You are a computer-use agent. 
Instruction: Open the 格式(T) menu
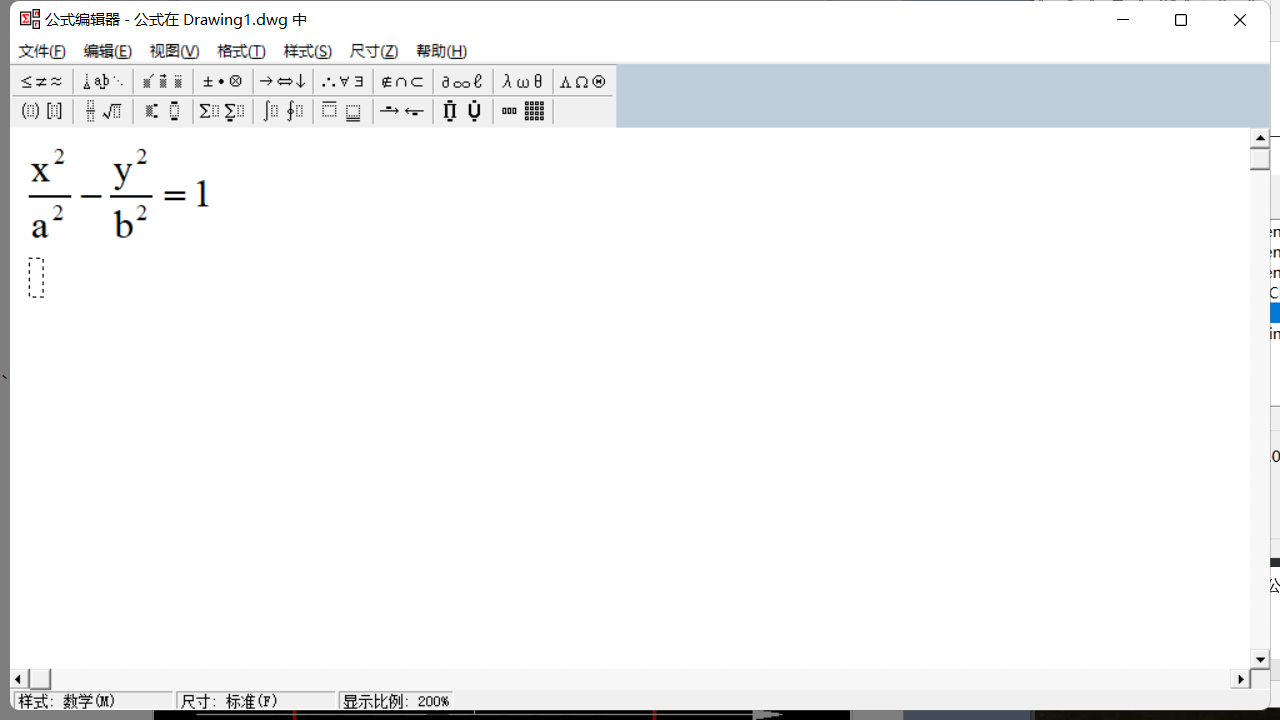(241, 51)
